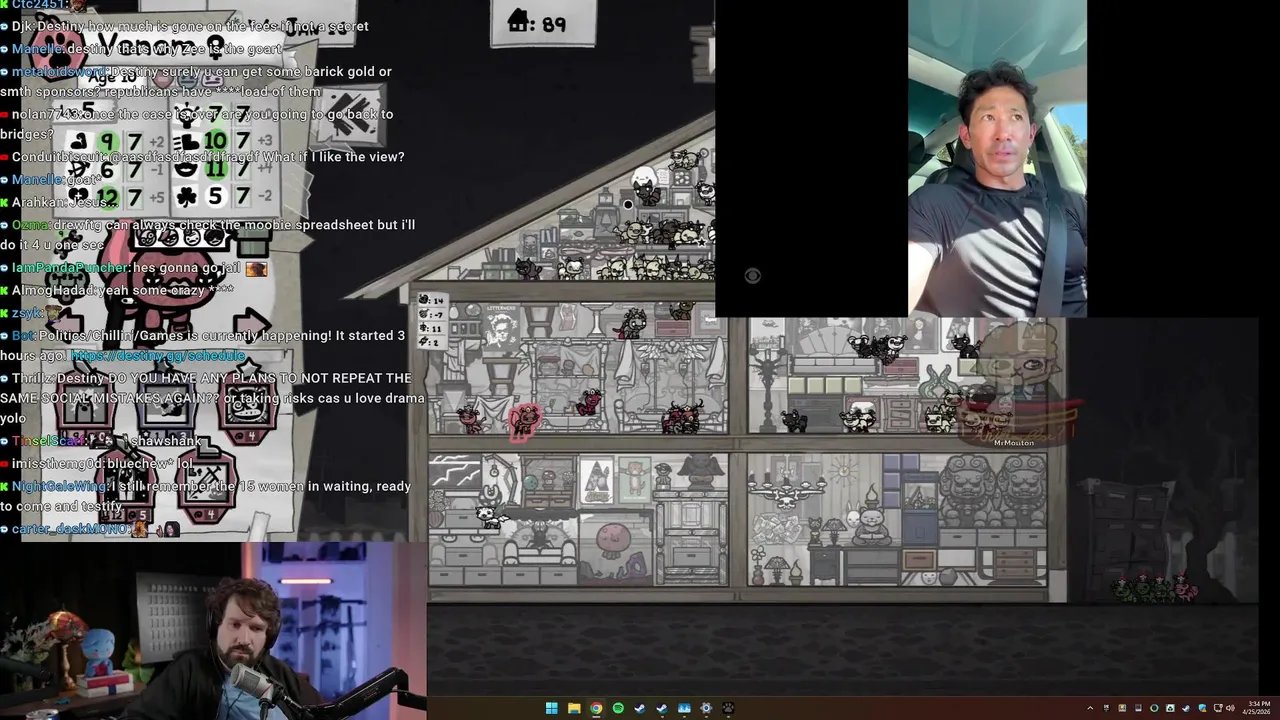Click the small circle icon on the black video panel
Screen dimensions: 1280x720
(x=753, y=276)
